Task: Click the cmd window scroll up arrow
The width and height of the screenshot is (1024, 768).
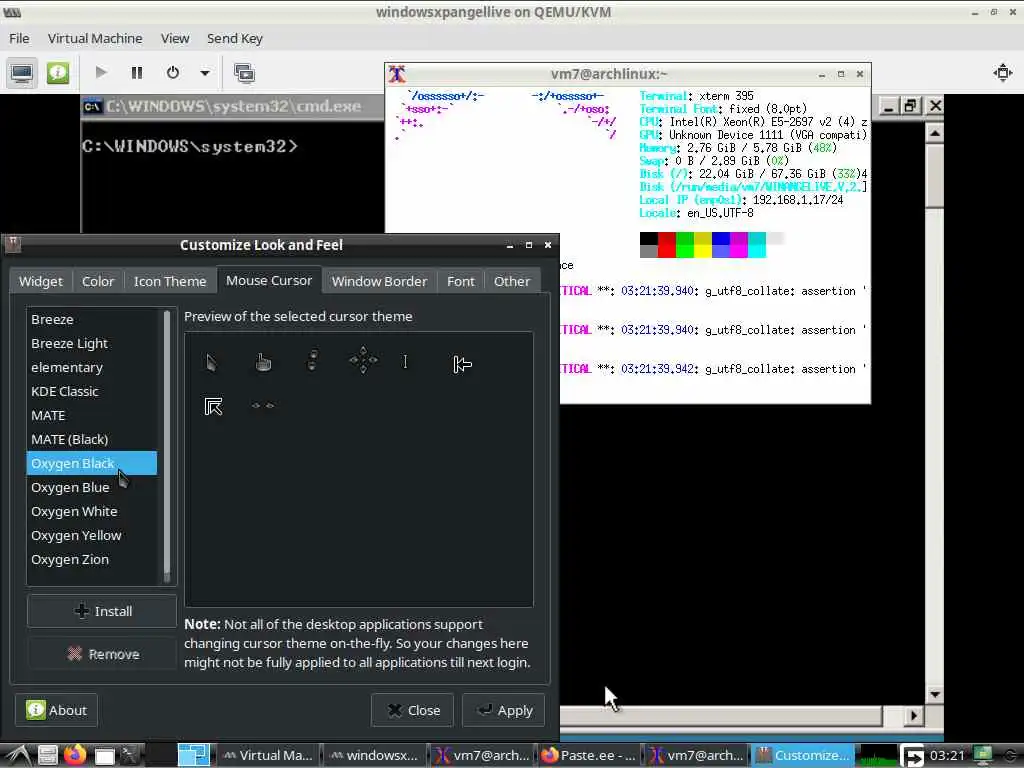Action: [935, 133]
